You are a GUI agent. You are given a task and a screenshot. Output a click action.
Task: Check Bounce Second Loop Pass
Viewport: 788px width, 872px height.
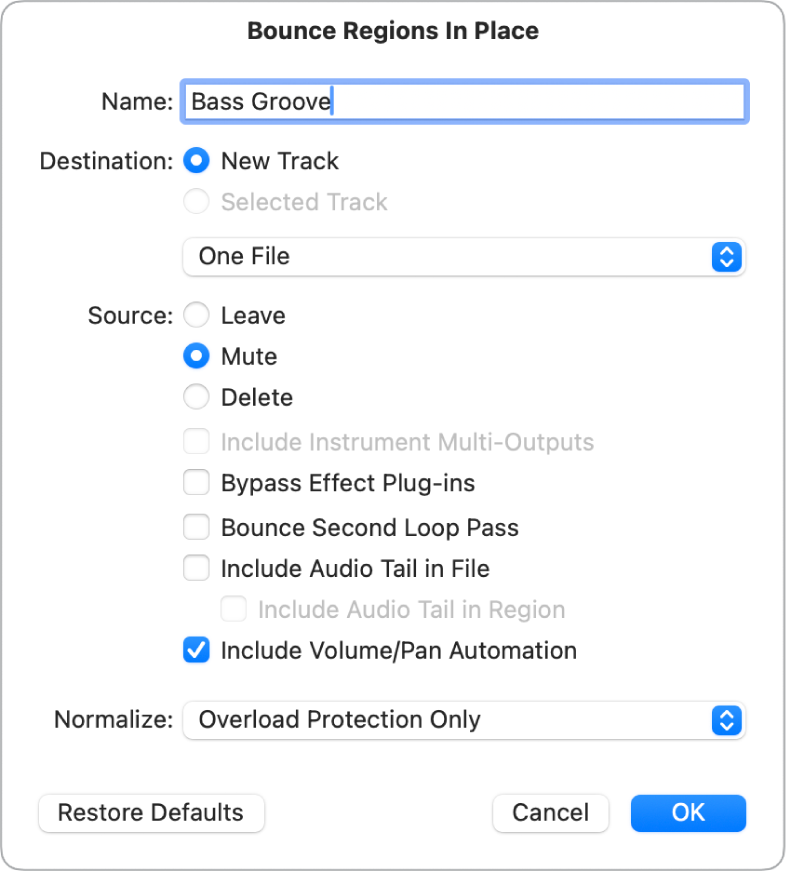click(196, 527)
